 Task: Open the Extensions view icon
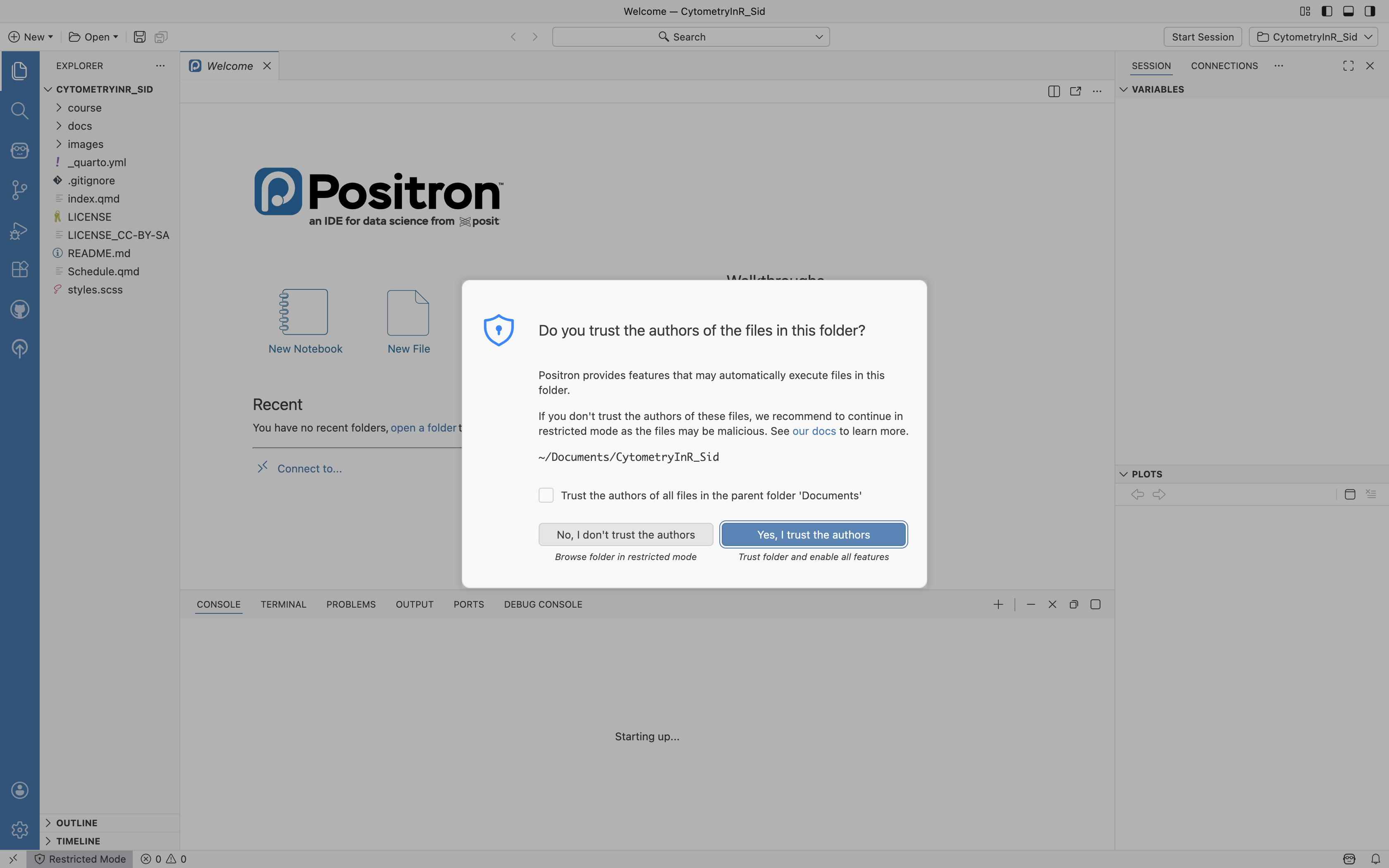coord(19,269)
